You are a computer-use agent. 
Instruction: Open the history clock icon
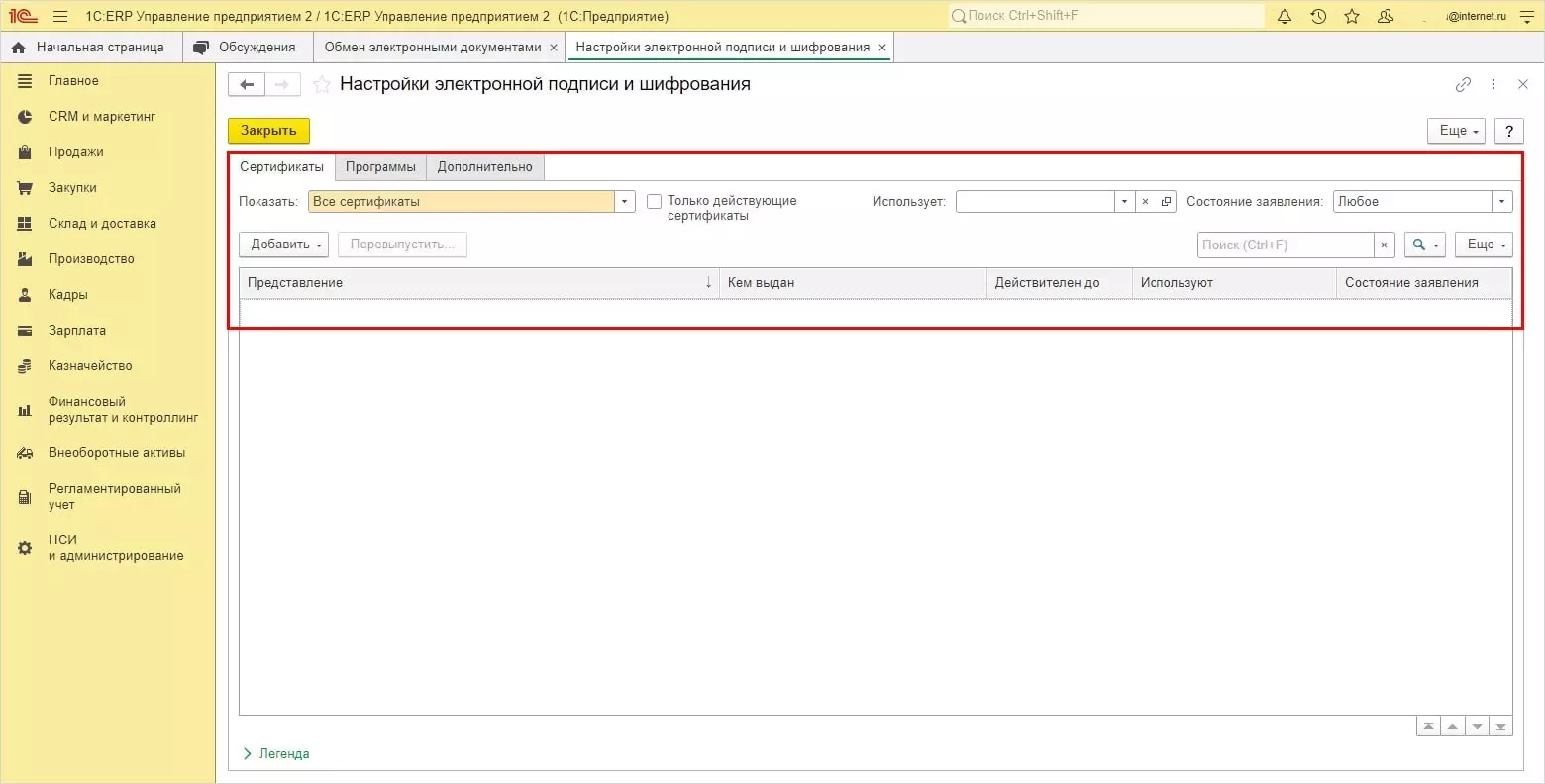(1318, 16)
